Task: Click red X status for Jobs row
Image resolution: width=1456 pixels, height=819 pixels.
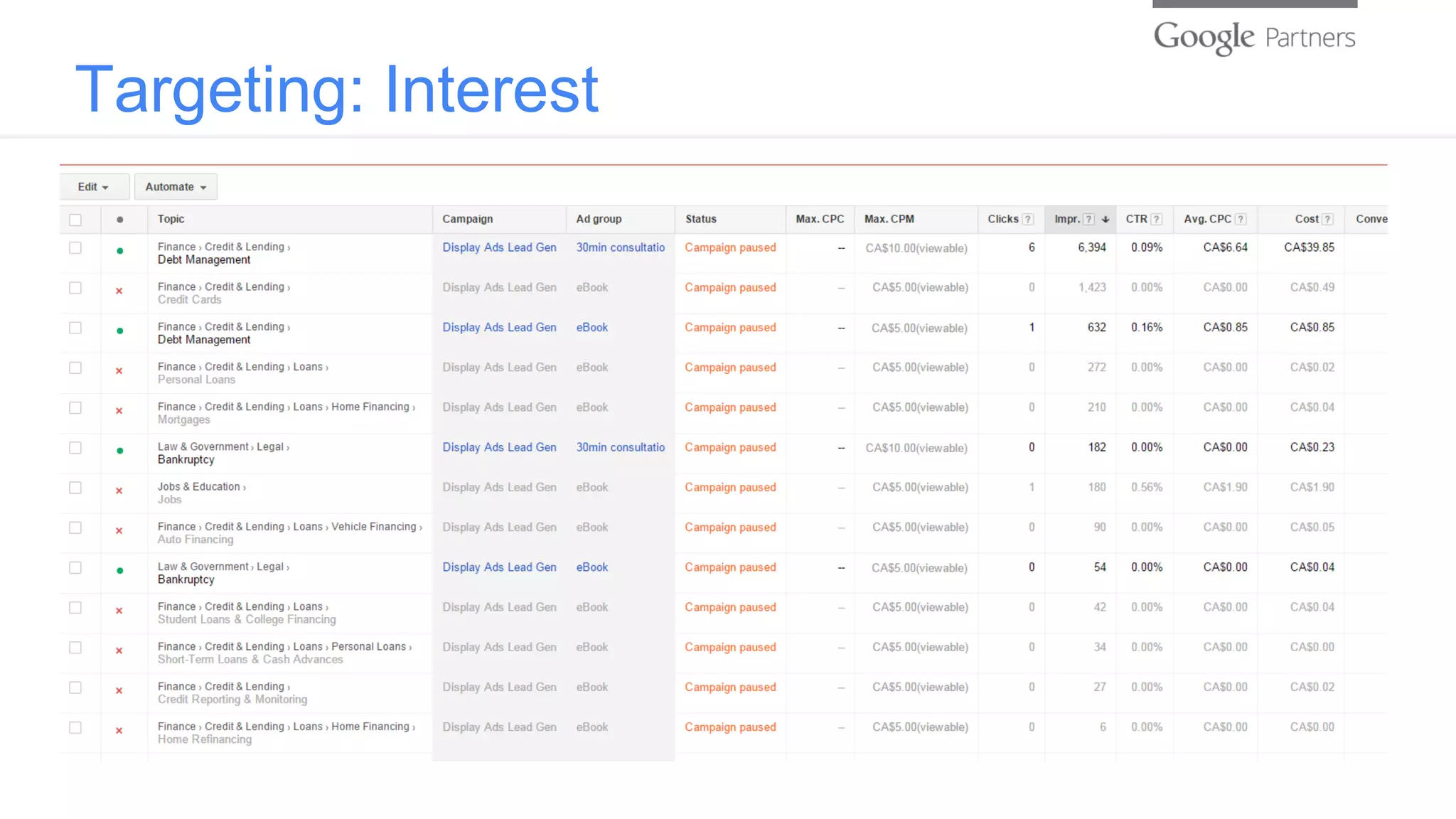Action: pyautogui.click(x=119, y=491)
